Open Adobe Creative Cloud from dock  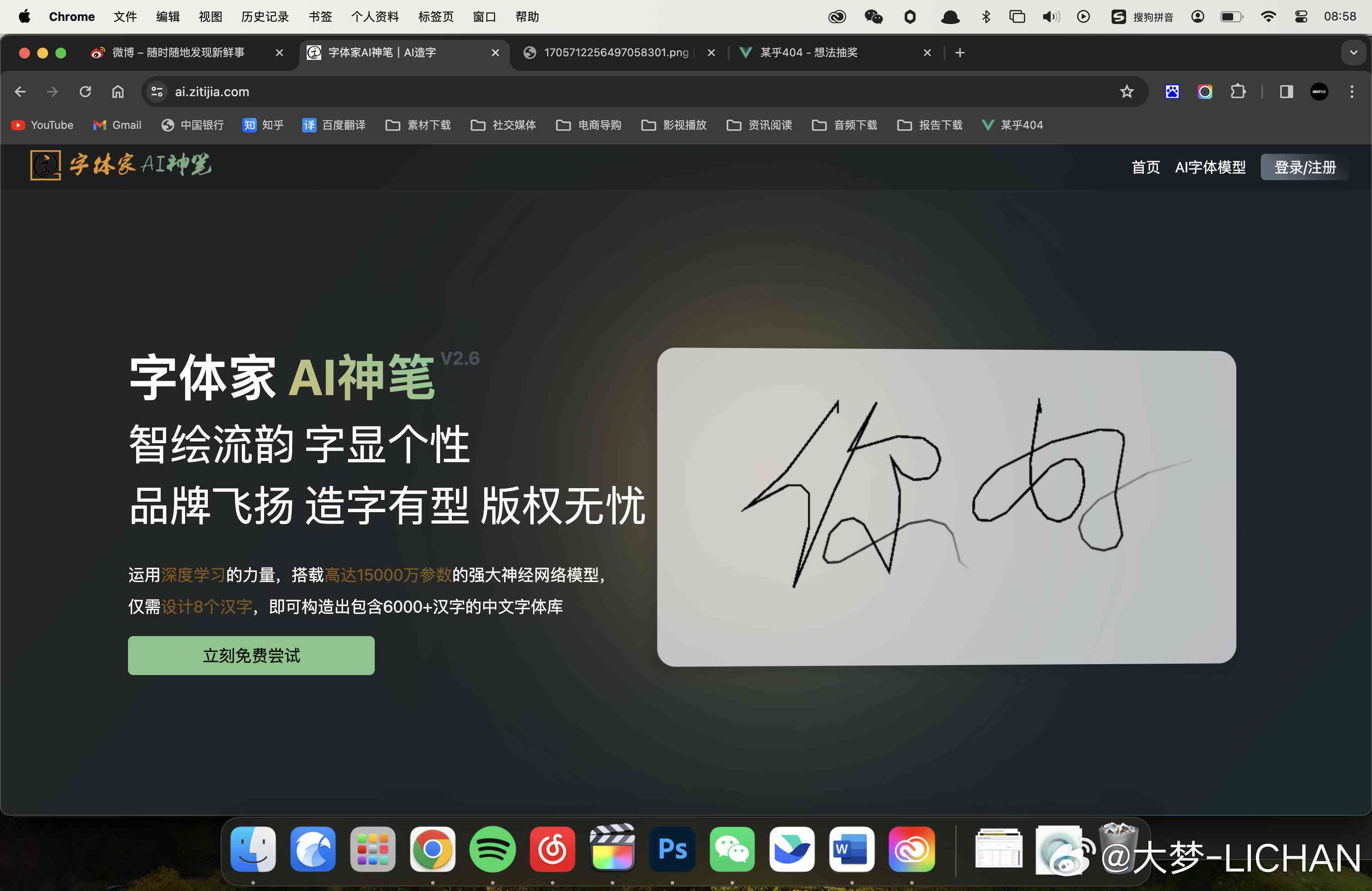[911, 852]
